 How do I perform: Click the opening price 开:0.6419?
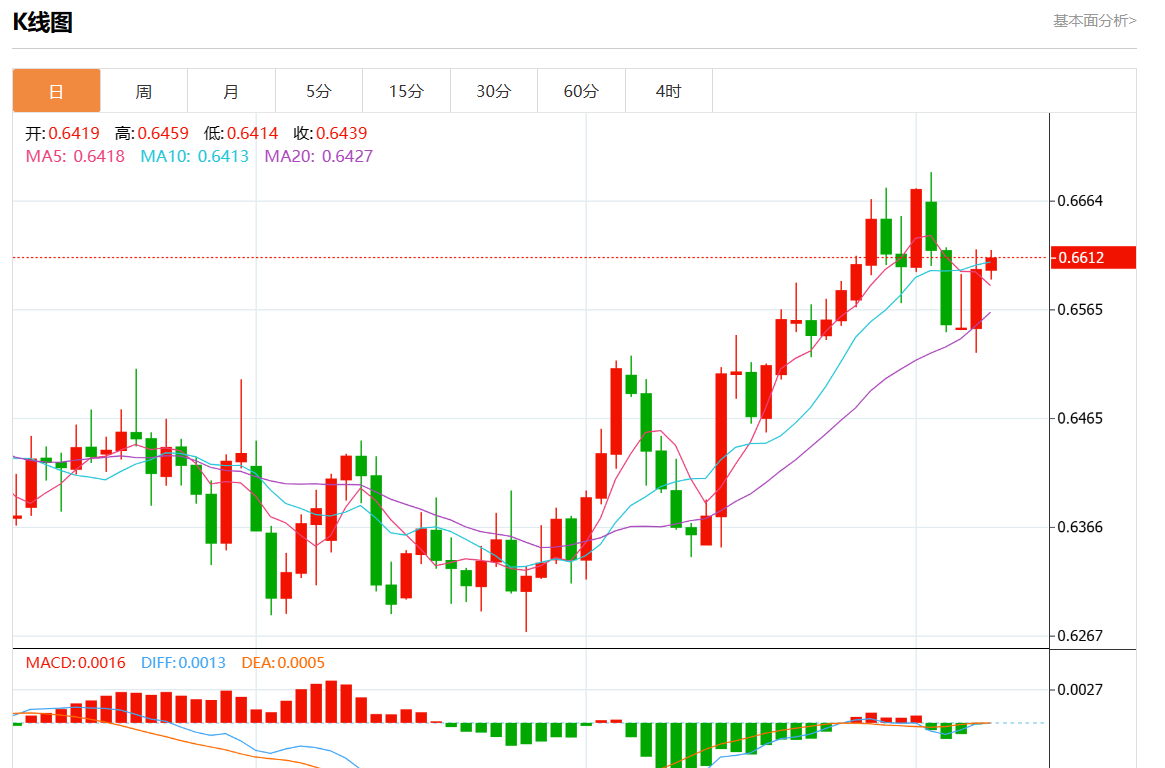(62, 134)
